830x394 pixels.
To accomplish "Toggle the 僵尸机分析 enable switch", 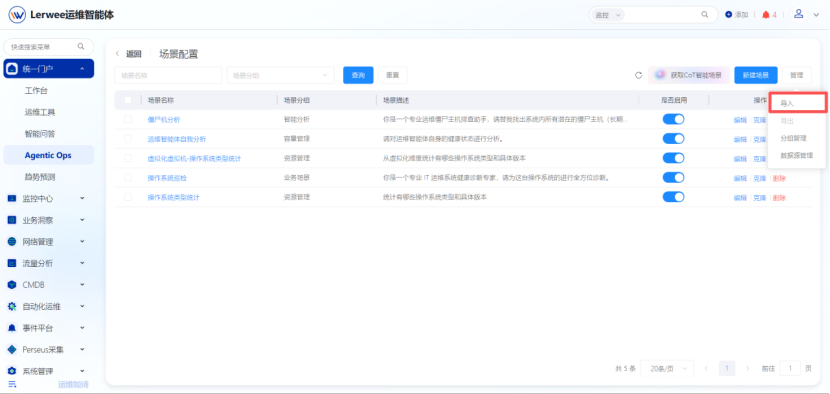I will (673, 119).
